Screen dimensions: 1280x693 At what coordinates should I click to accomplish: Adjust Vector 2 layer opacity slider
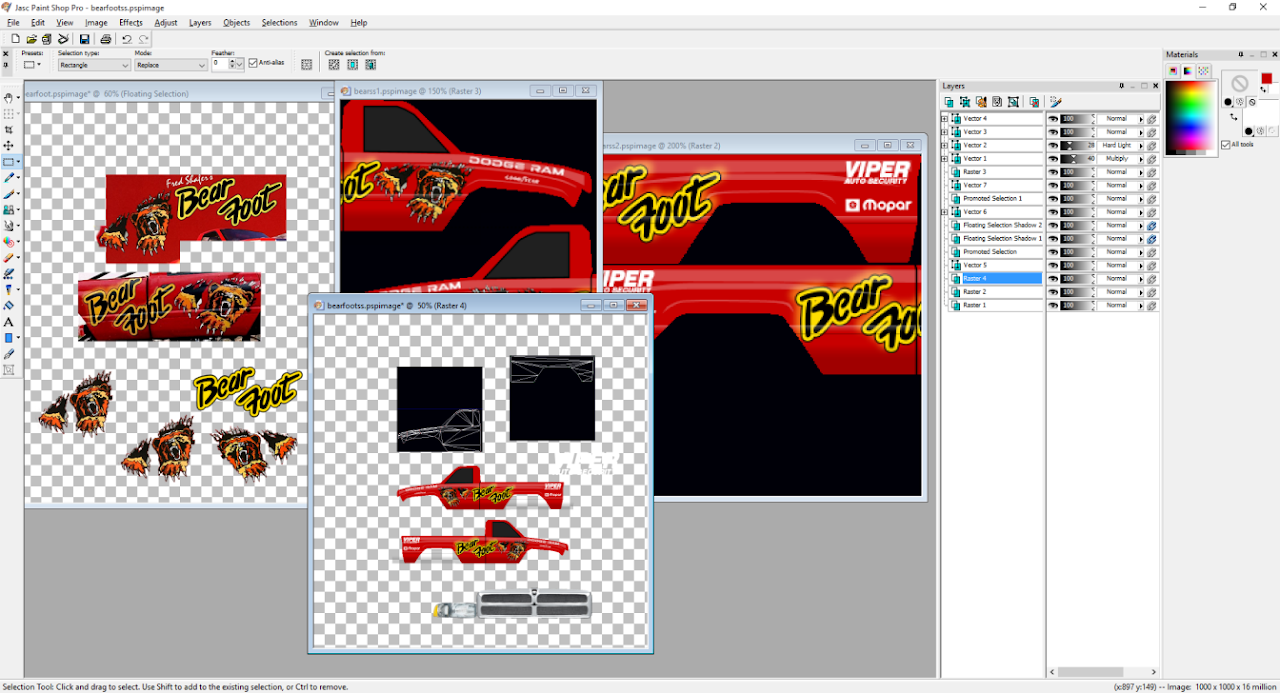(x=1077, y=145)
